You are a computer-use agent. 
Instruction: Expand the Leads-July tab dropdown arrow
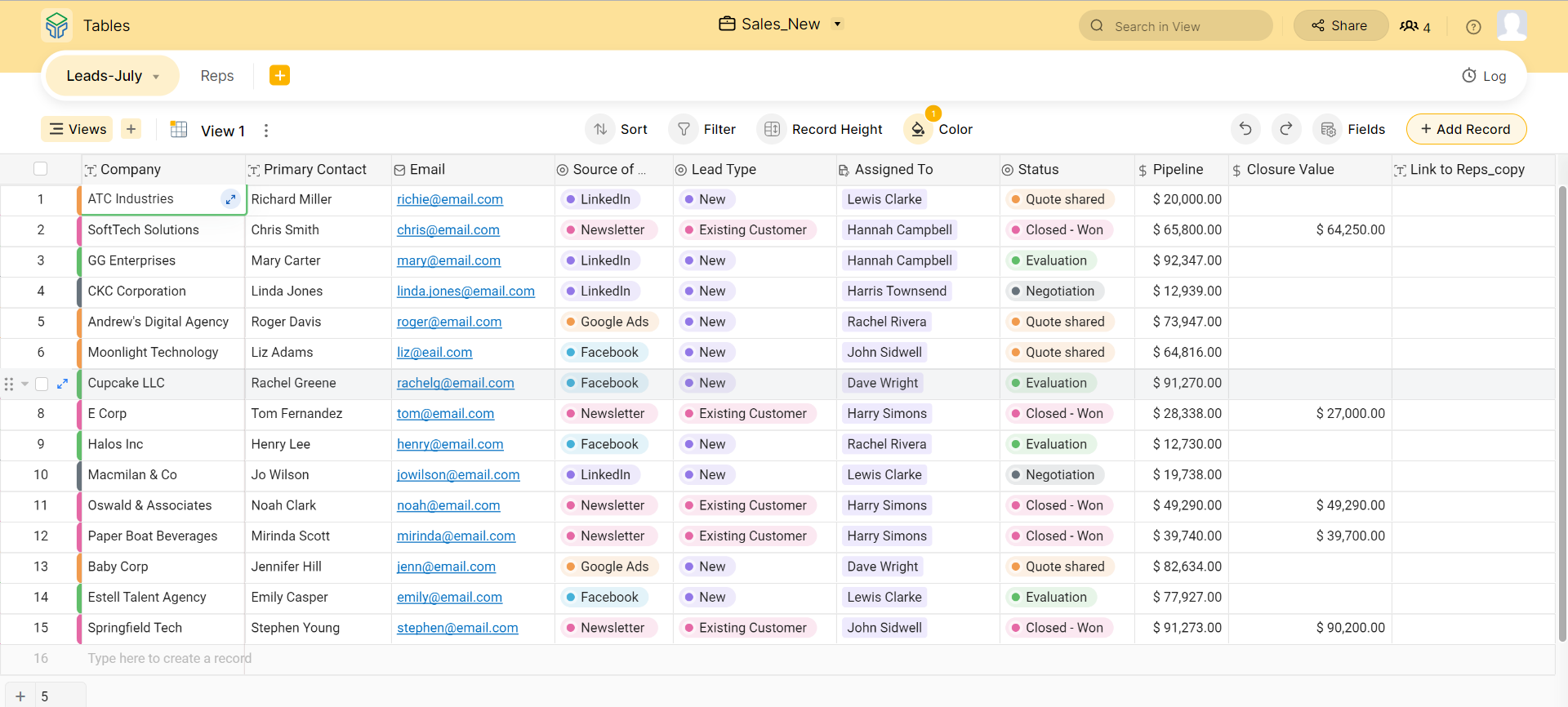click(x=156, y=77)
